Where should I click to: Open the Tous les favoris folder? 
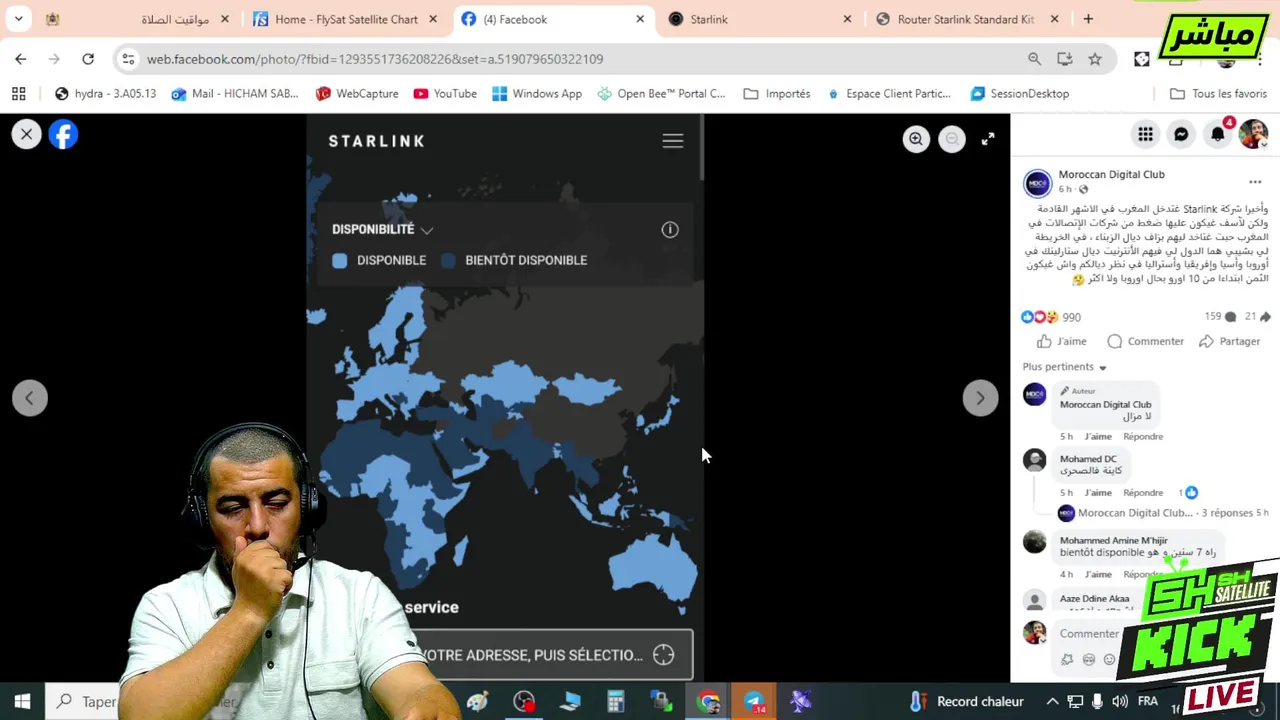(x=1218, y=94)
